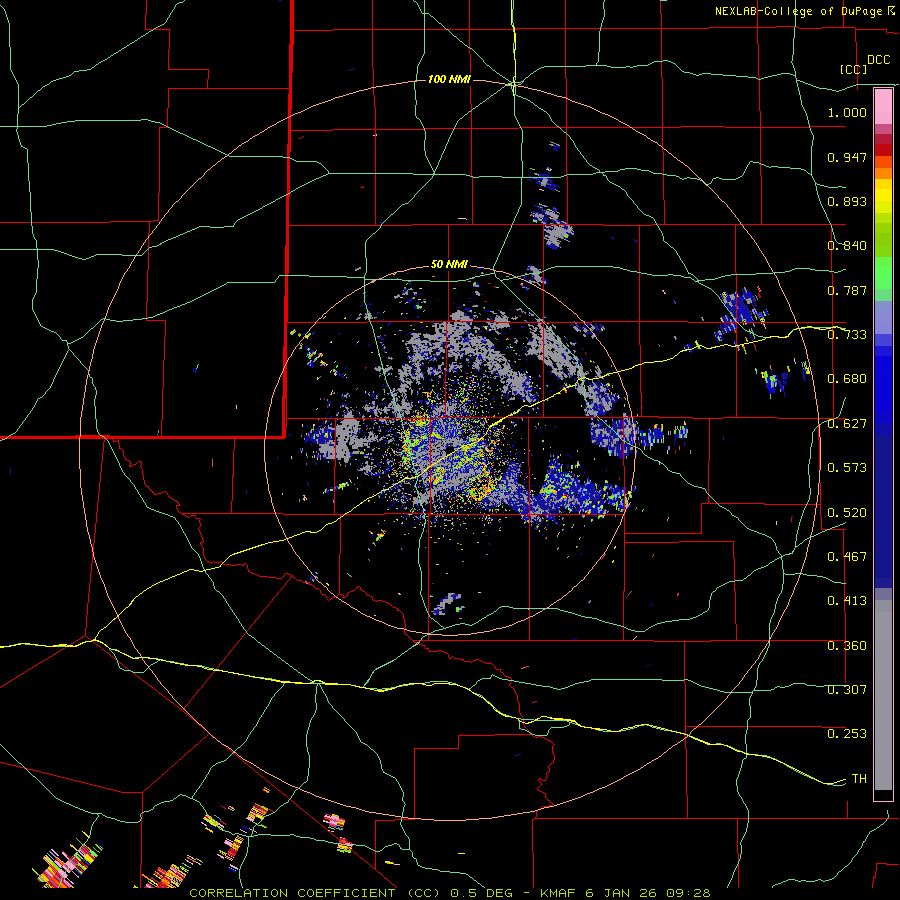Viewport: 900px width, 900px height.
Task: Pick the orange swatch on the color bar
Action: tap(883, 173)
